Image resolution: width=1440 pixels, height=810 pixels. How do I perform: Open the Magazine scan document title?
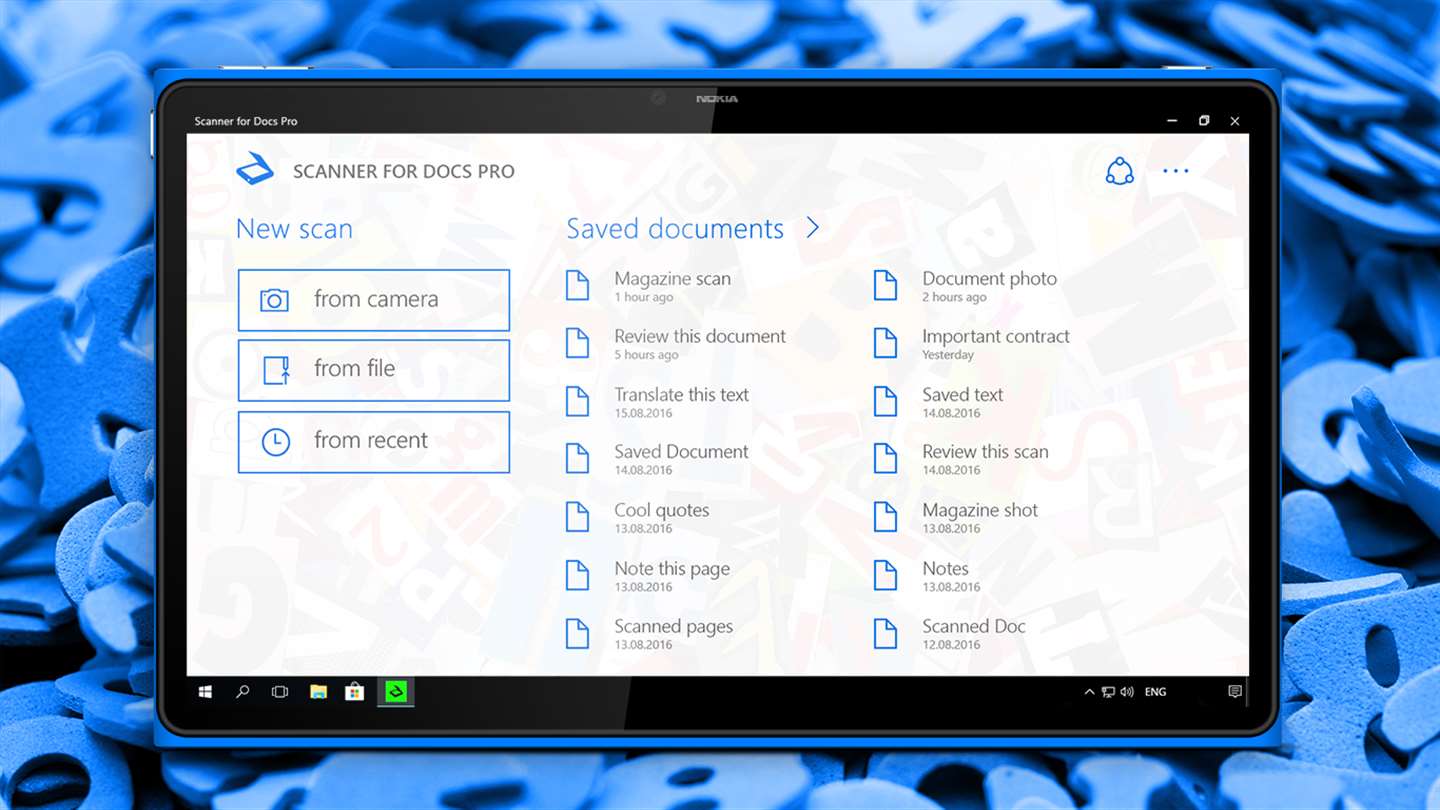point(672,279)
